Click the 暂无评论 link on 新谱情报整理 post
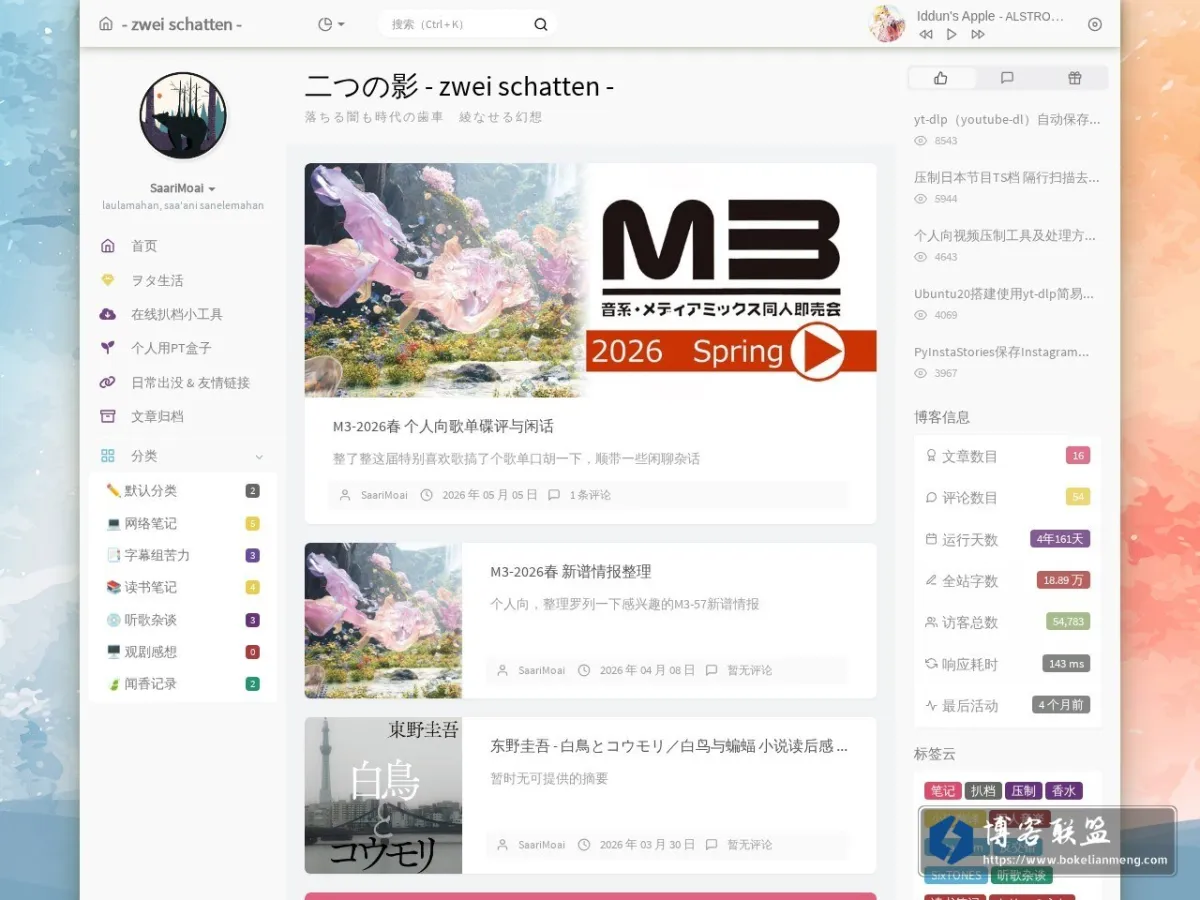1200x900 pixels. coord(749,670)
